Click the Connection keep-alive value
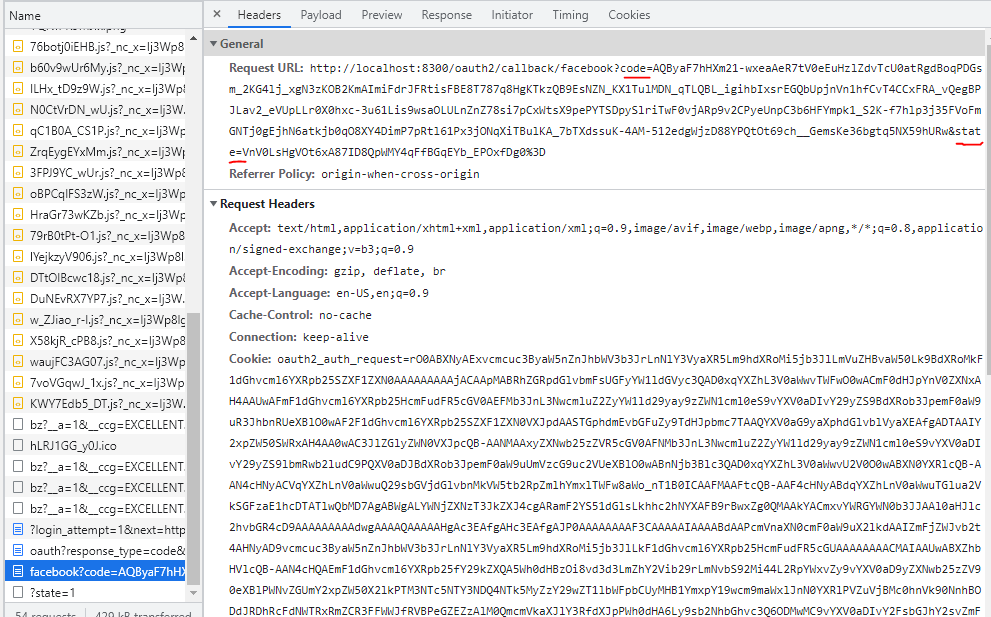Viewport: 991px width, 617px height. coord(336,337)
